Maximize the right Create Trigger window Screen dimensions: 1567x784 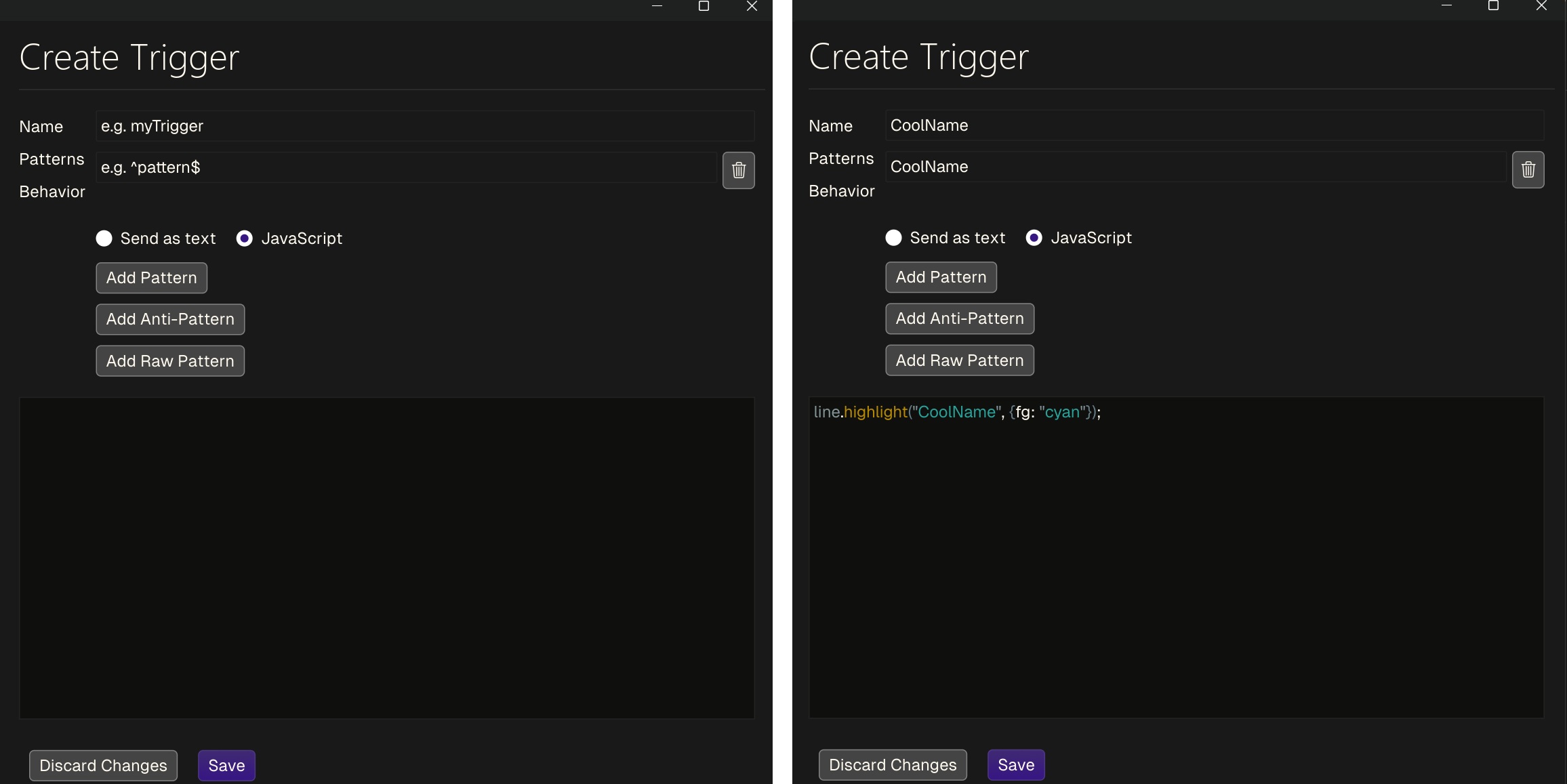[x=1493, y=6]
